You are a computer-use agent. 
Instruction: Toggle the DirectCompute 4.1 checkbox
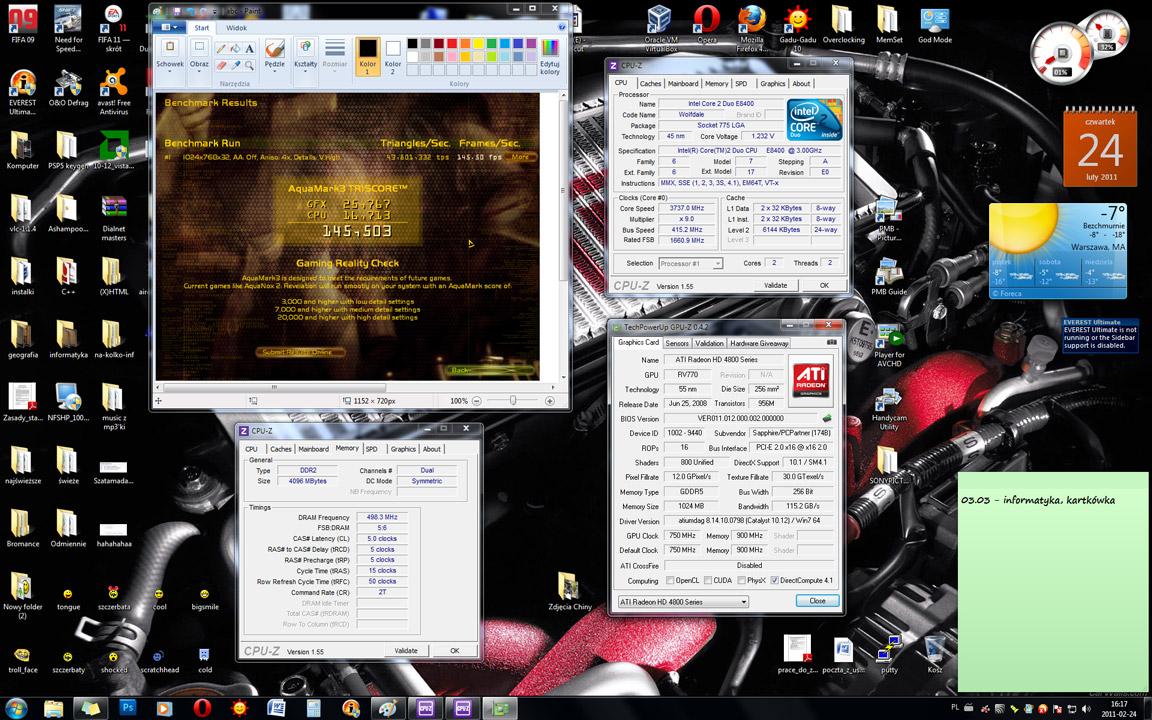tap(774, 580)
